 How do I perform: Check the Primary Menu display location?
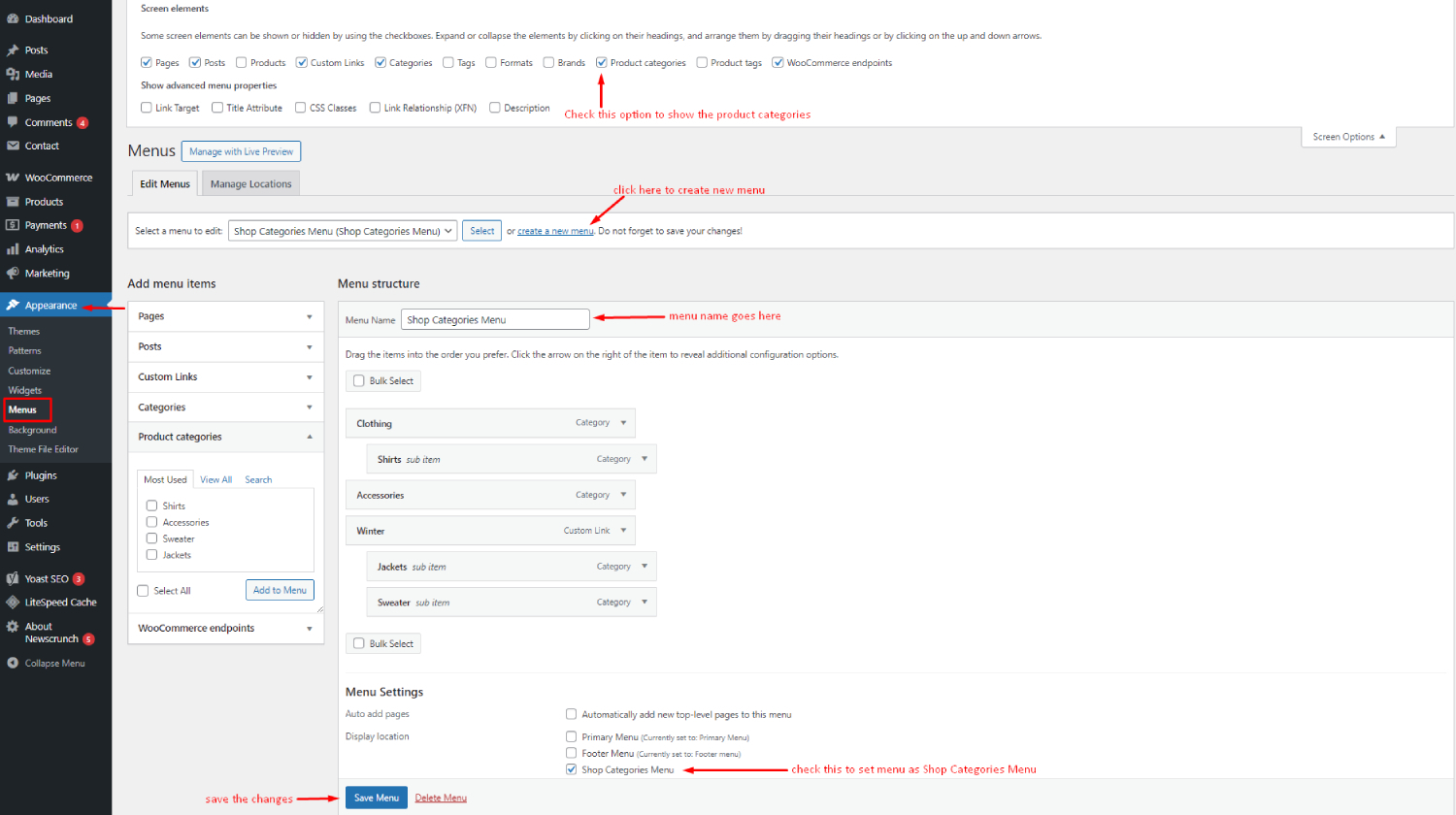(x=572, y=736)
